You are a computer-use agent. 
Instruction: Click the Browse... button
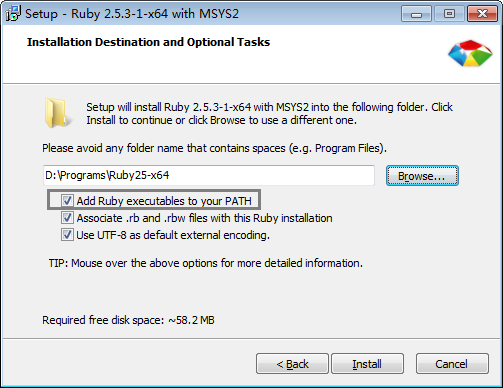point(422,176)
